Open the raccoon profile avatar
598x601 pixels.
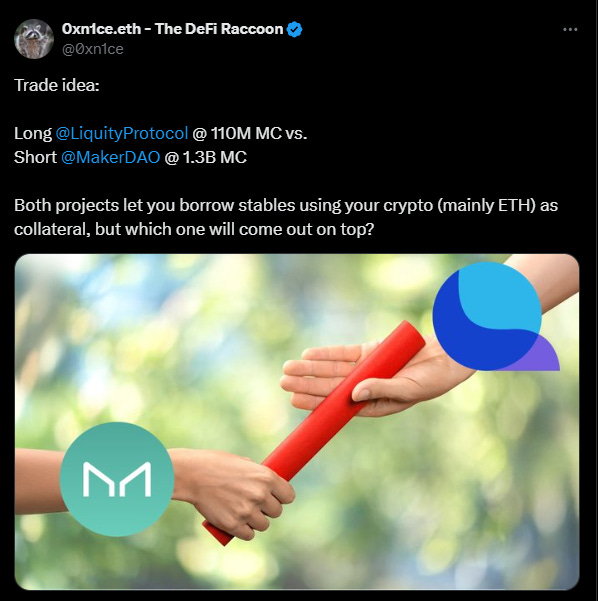[x=34, y=39]
